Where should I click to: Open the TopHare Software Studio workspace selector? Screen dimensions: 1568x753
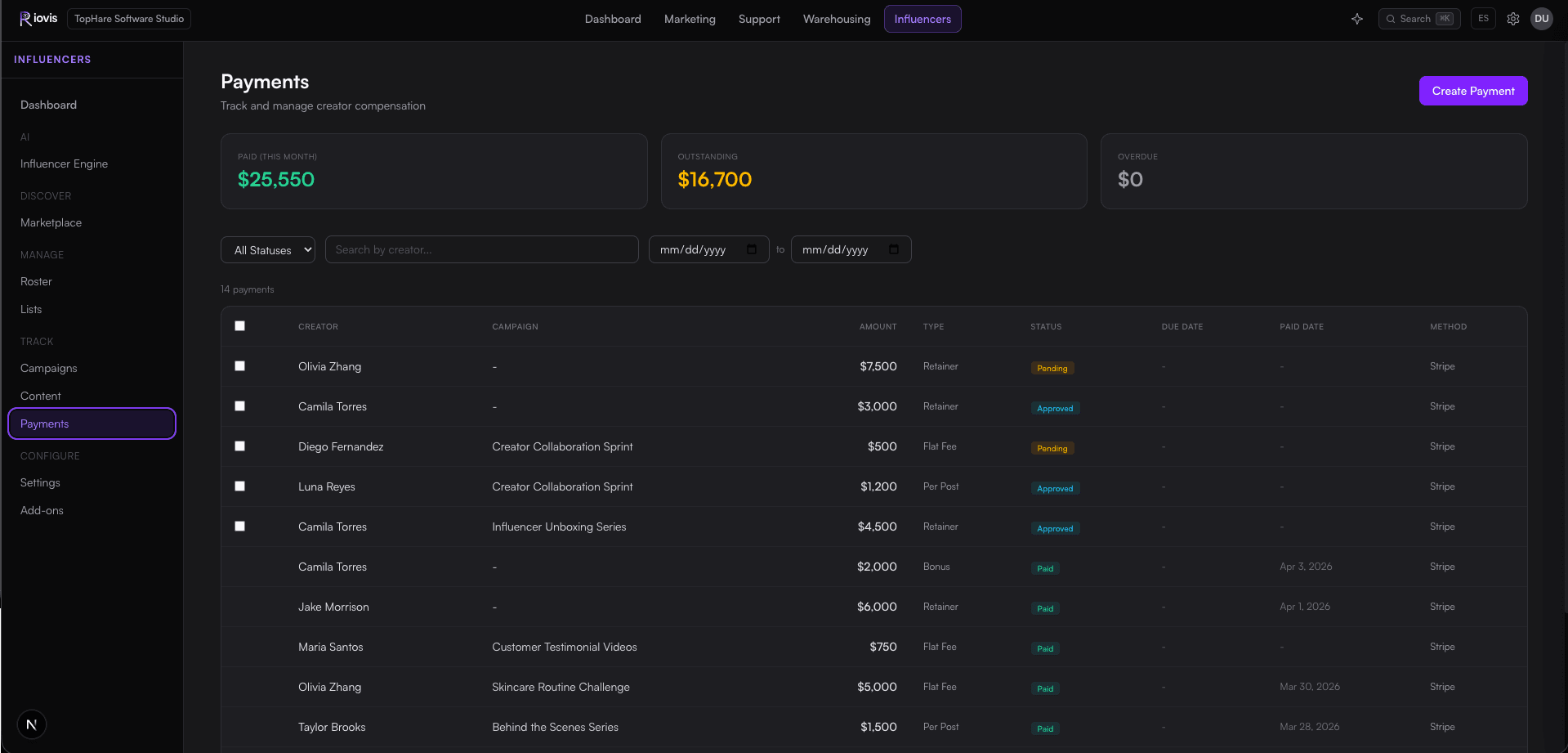click(129, 19)
